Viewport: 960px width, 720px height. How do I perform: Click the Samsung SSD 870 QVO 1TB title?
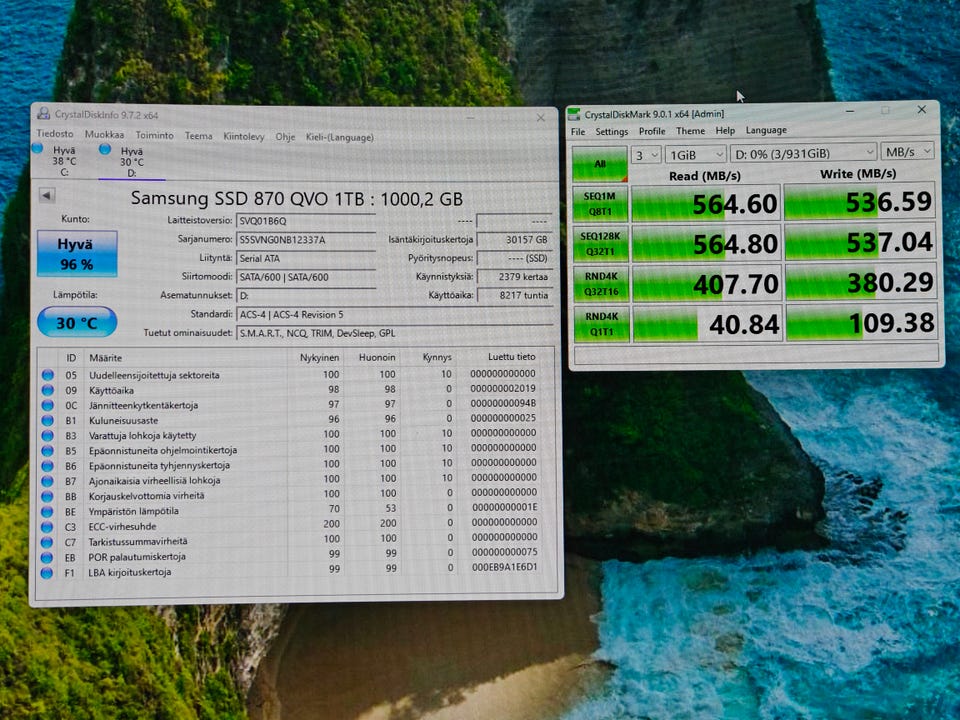point(297,198)
